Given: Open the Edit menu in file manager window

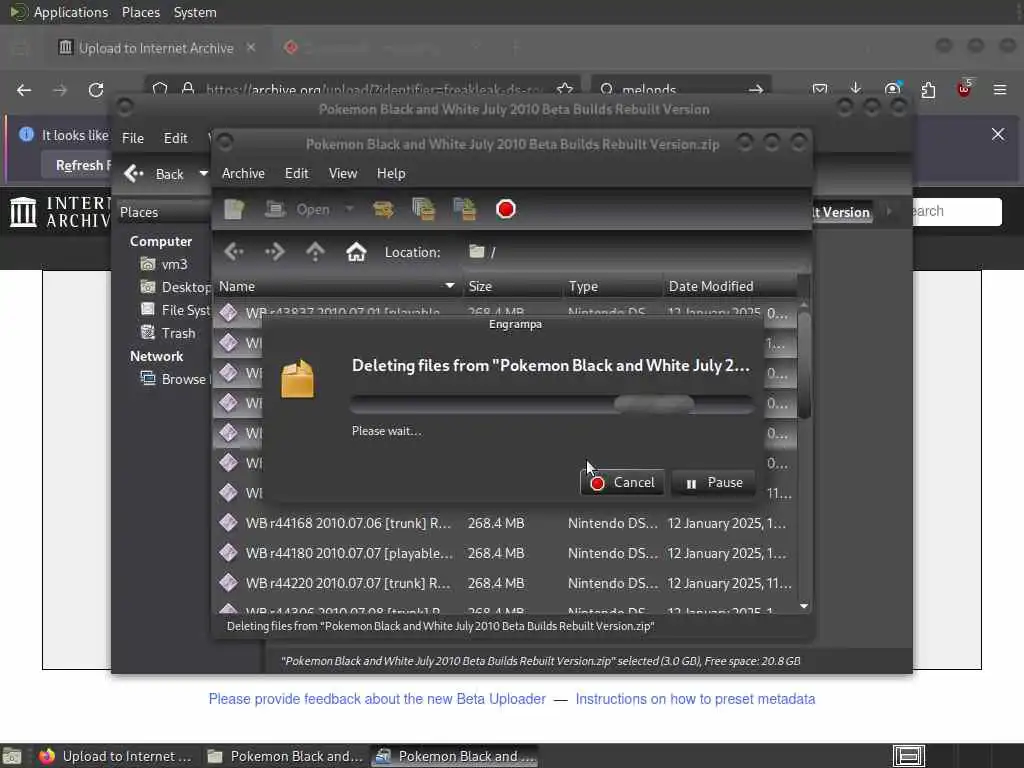Looking at the screenshot, I should (x=175, y=138).
